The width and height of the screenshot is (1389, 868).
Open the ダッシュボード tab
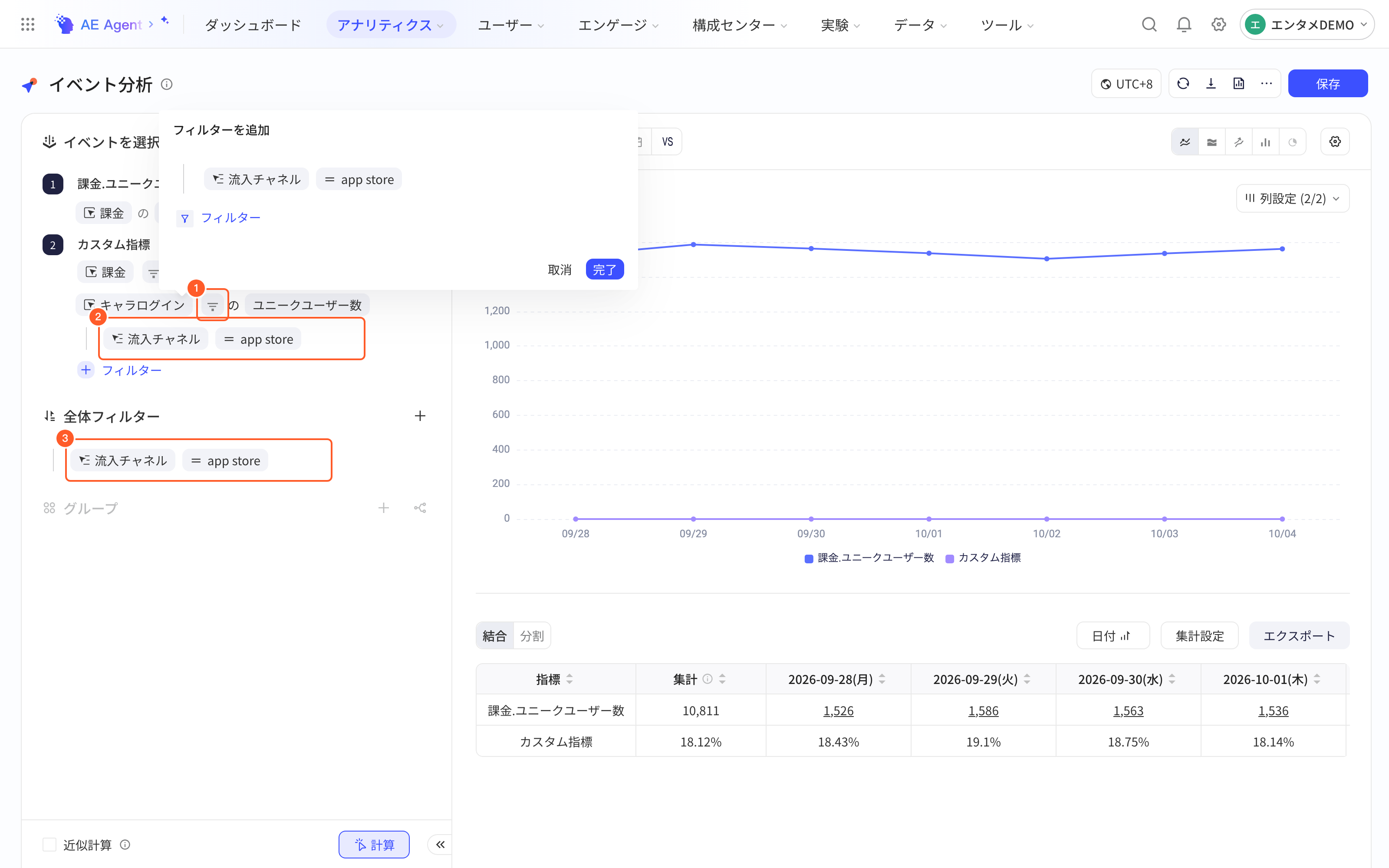(x=253, y=25)
